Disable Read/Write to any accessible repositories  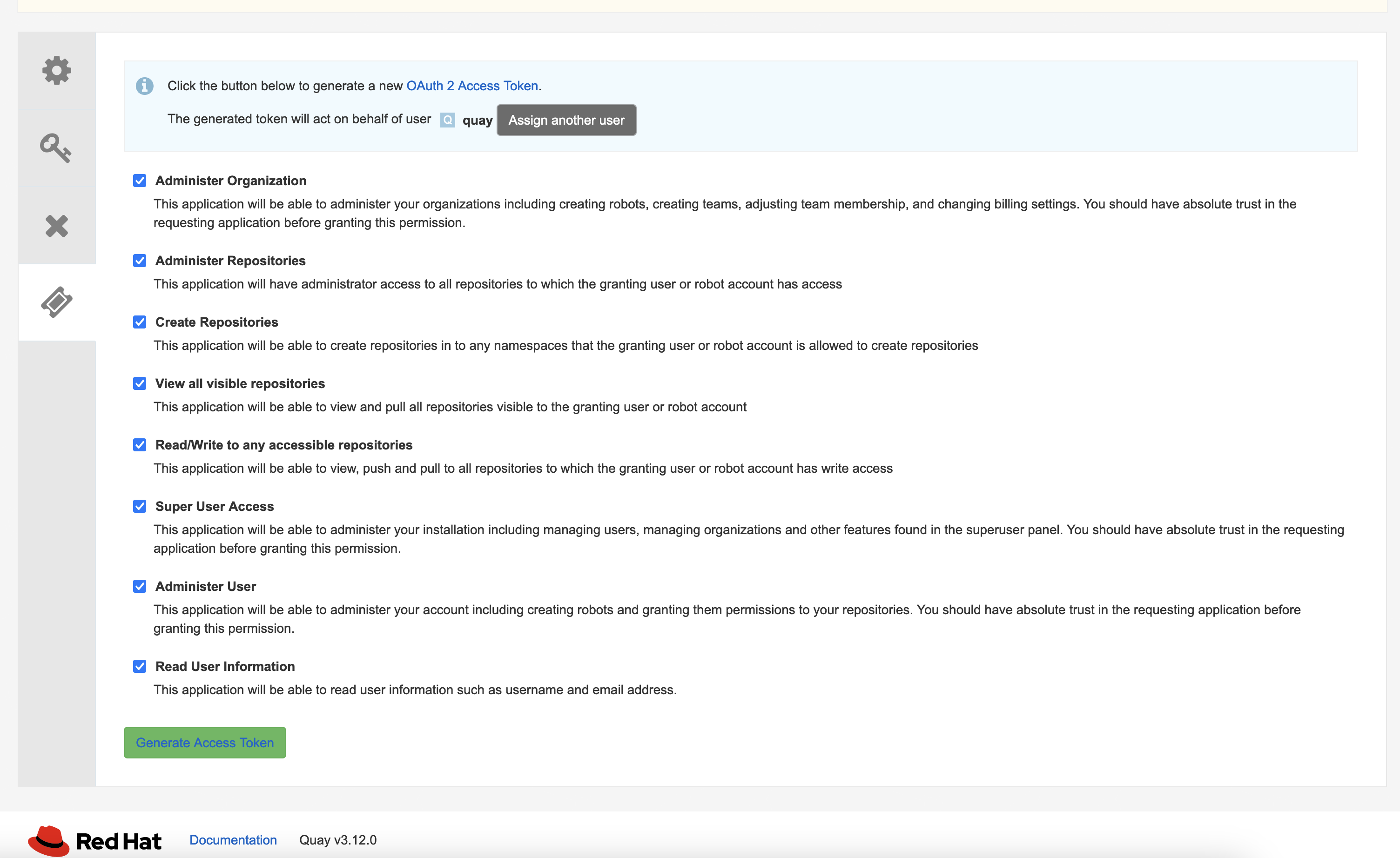tap(140, 445)
